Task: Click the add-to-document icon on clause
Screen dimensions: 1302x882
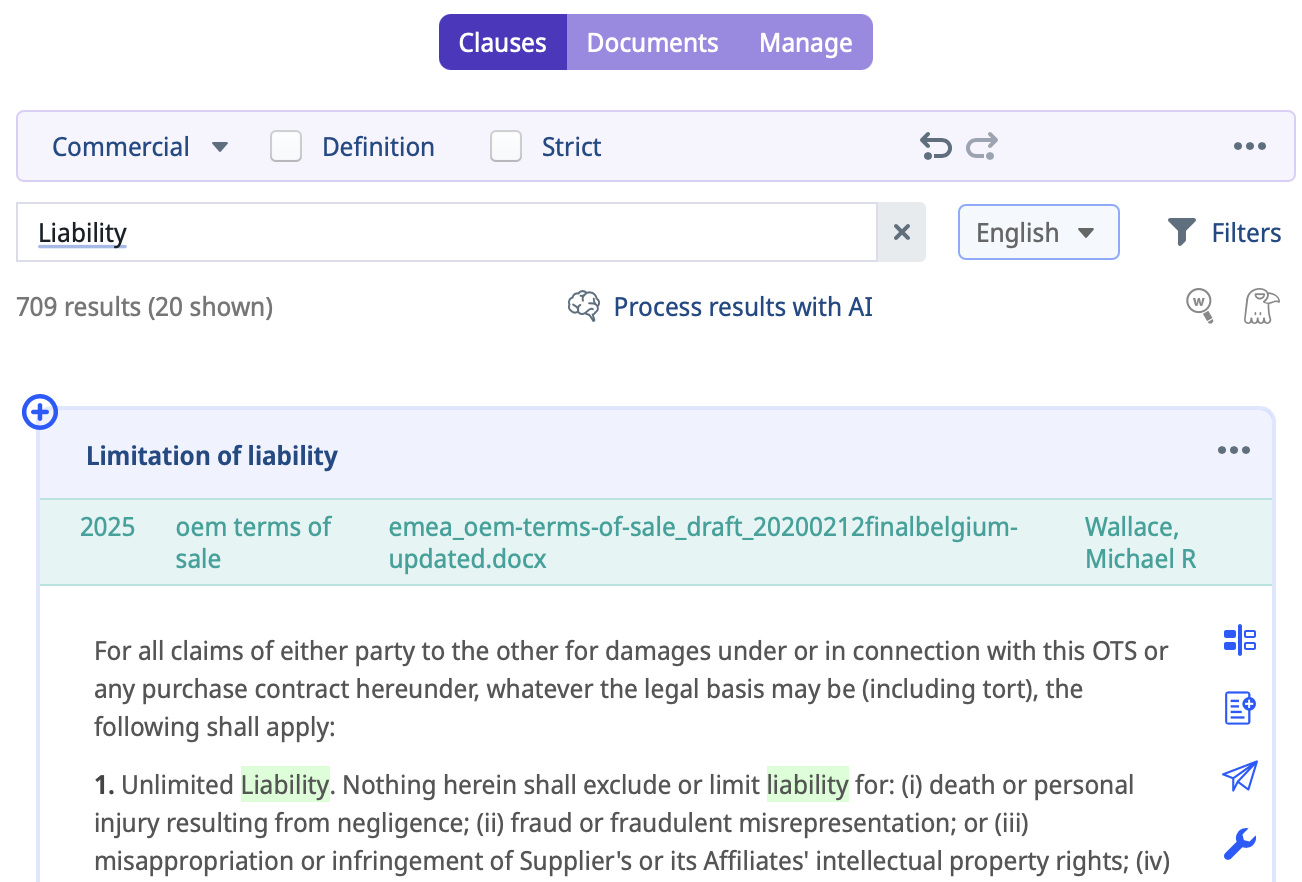Action: coord(1240,708)
